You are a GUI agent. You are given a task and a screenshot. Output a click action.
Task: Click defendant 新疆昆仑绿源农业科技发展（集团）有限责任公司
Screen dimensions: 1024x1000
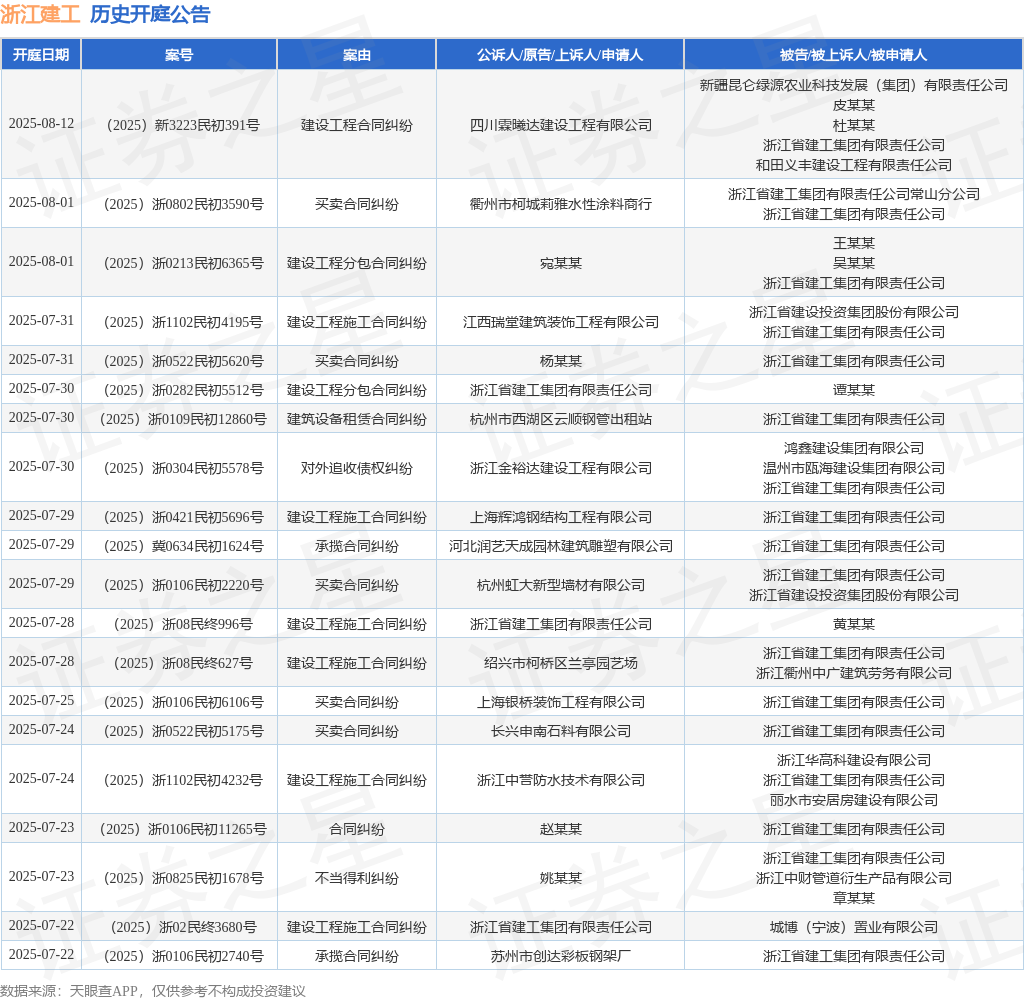tap(854, 86)
